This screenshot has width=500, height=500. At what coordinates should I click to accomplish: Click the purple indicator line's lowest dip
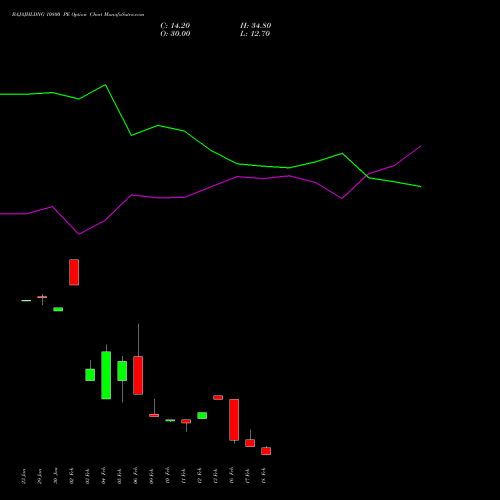tap(79, 234)
